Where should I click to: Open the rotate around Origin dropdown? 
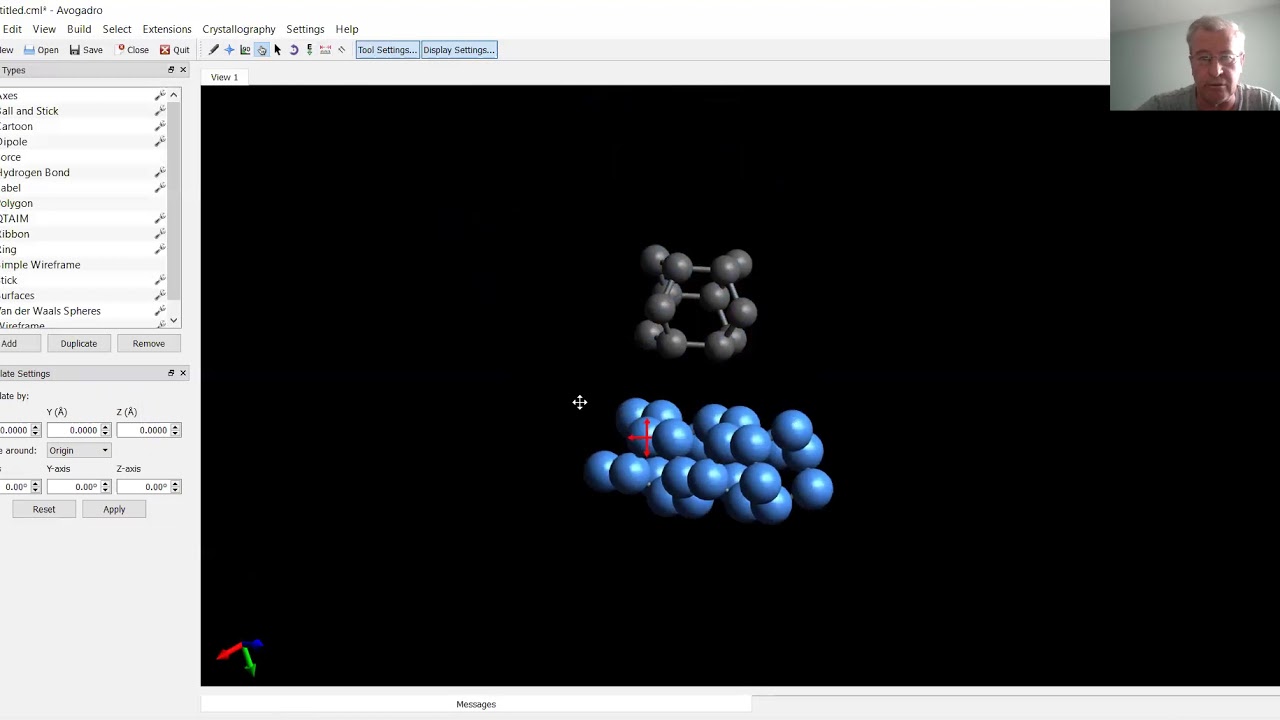(x=78, y=450)
